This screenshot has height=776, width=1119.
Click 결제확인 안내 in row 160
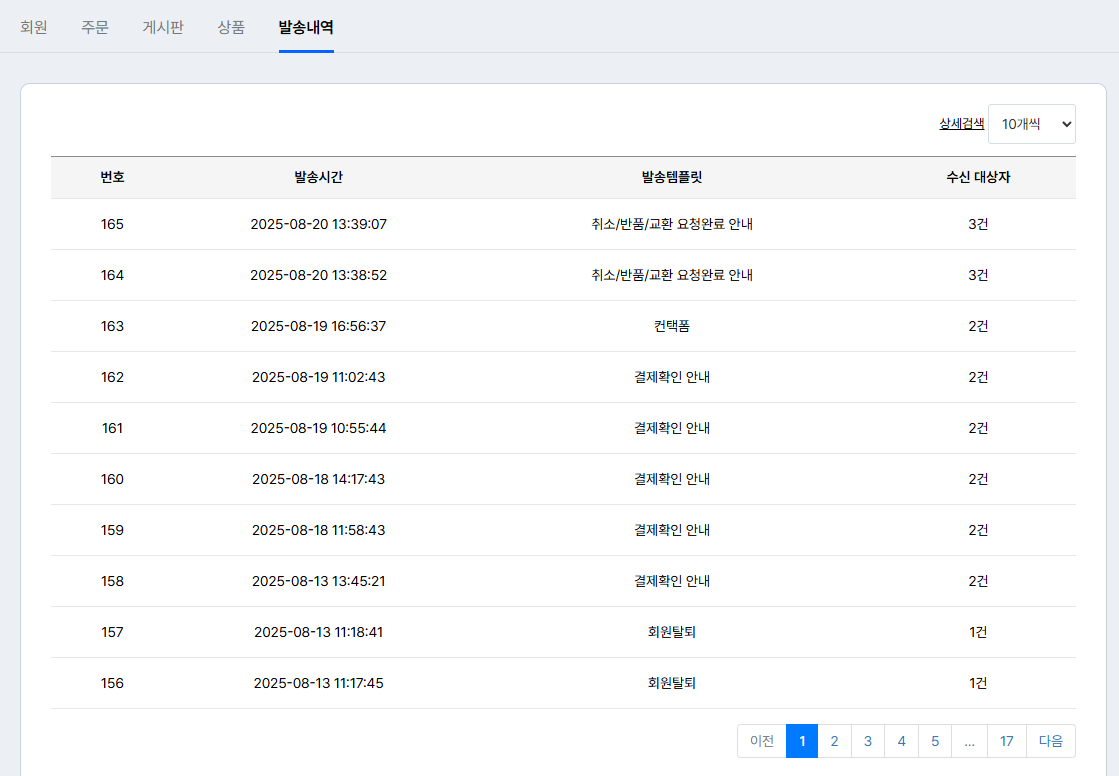672,479
